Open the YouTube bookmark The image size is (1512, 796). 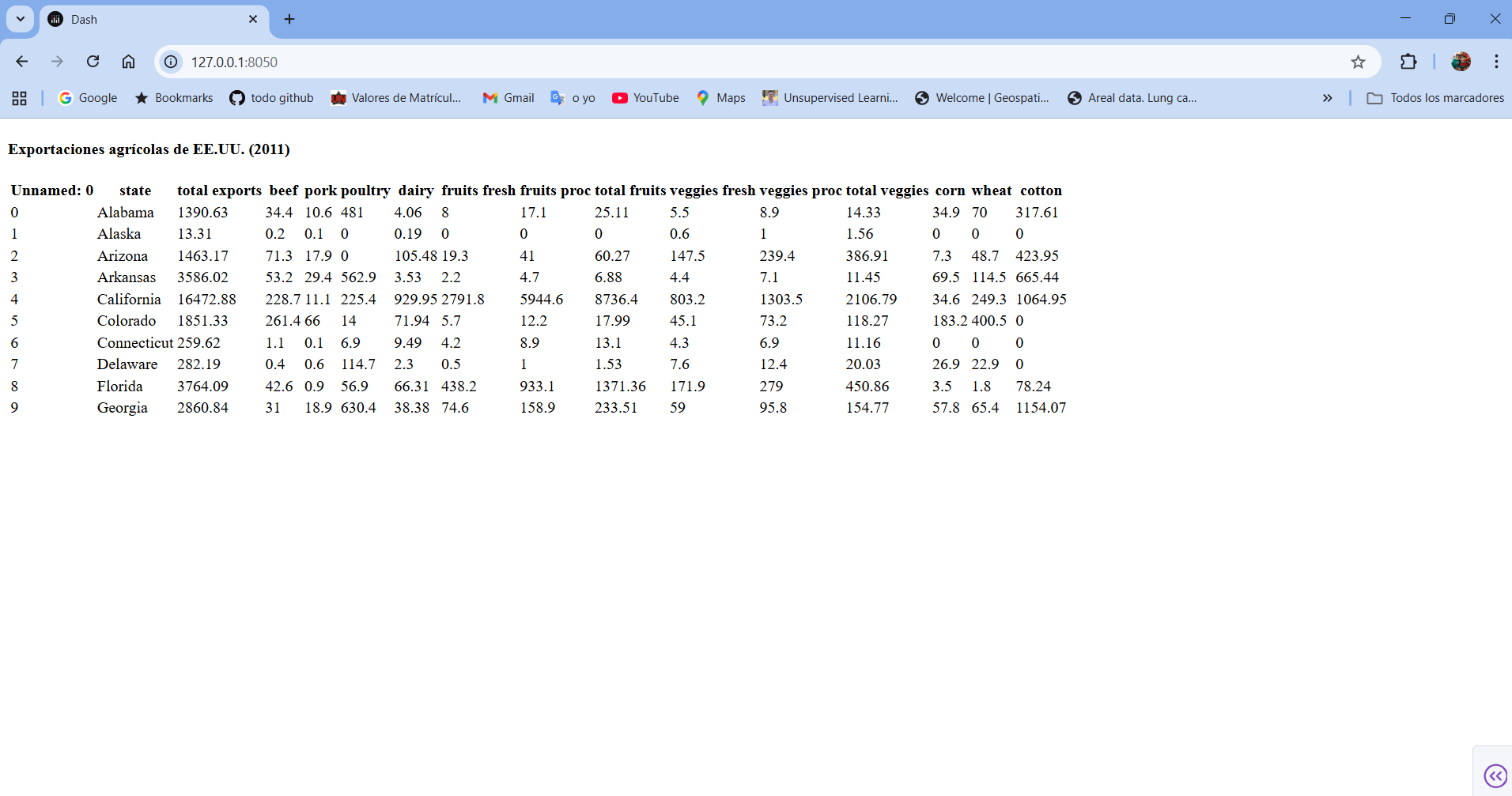[645, 98]
